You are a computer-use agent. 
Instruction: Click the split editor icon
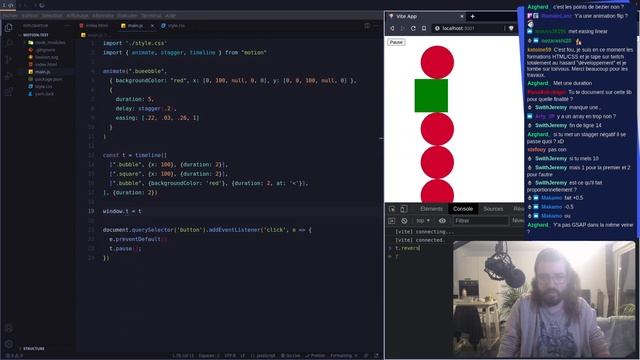[367, 26]
